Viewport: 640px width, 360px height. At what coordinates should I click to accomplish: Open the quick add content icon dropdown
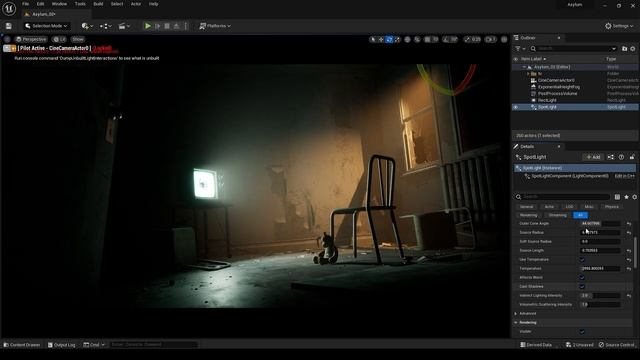point(87,26)
